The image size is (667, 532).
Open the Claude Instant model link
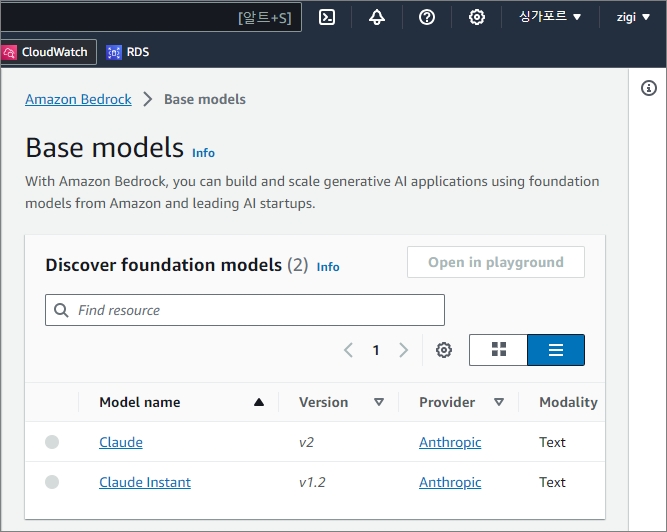[145, 482]
